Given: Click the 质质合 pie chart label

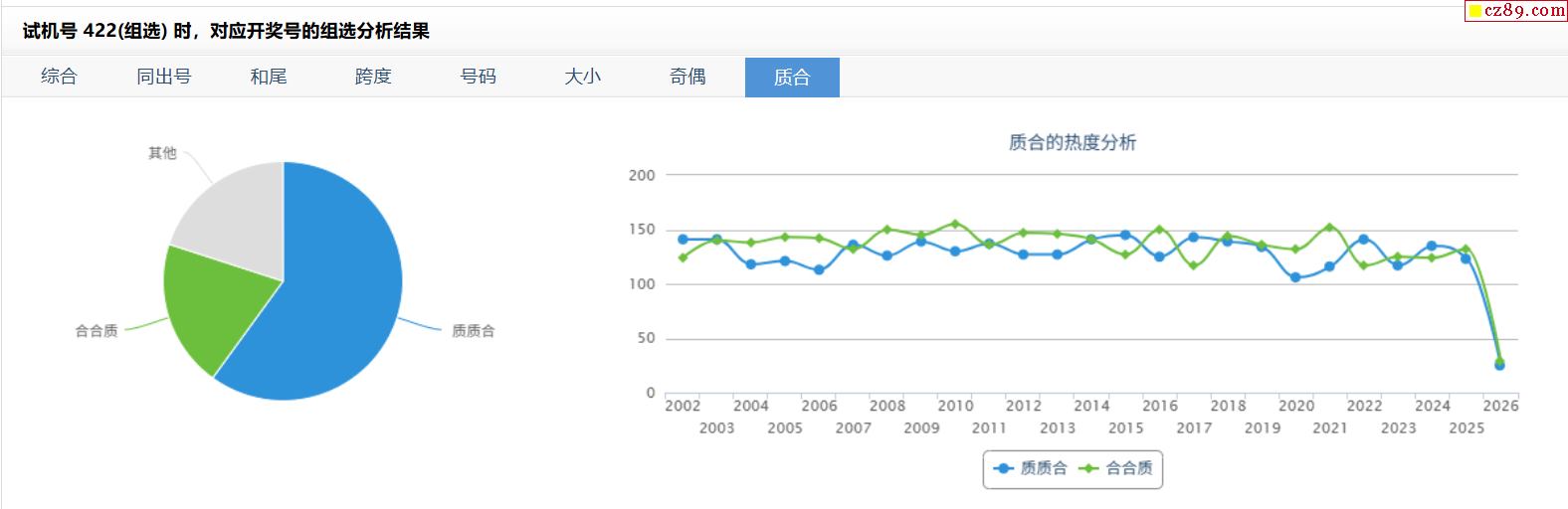Looking at the screenshot, I should (473, 331).
